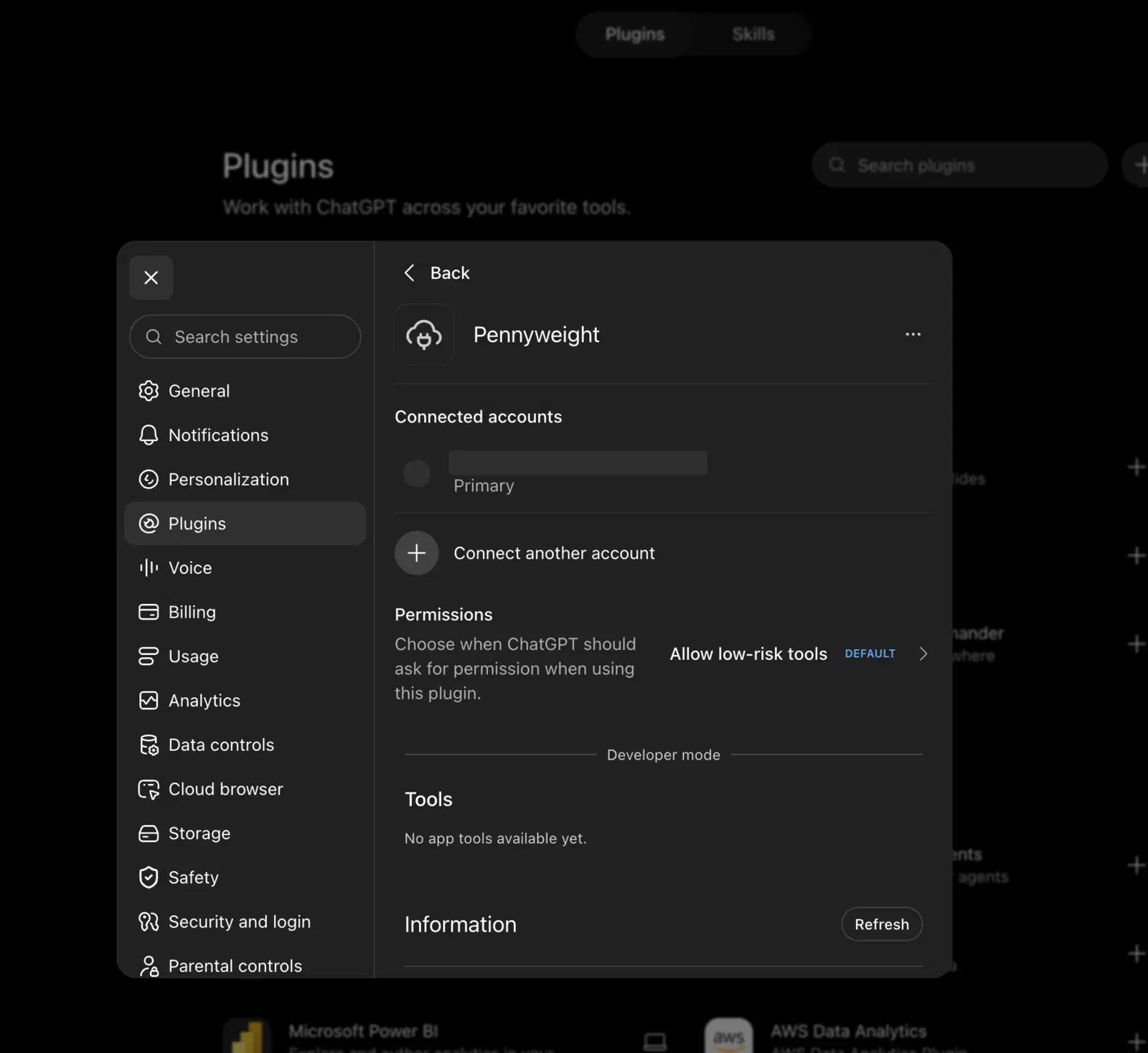Screen dimensions: 1148x1053
Task: Click the Information section heading
Action: 461,925
